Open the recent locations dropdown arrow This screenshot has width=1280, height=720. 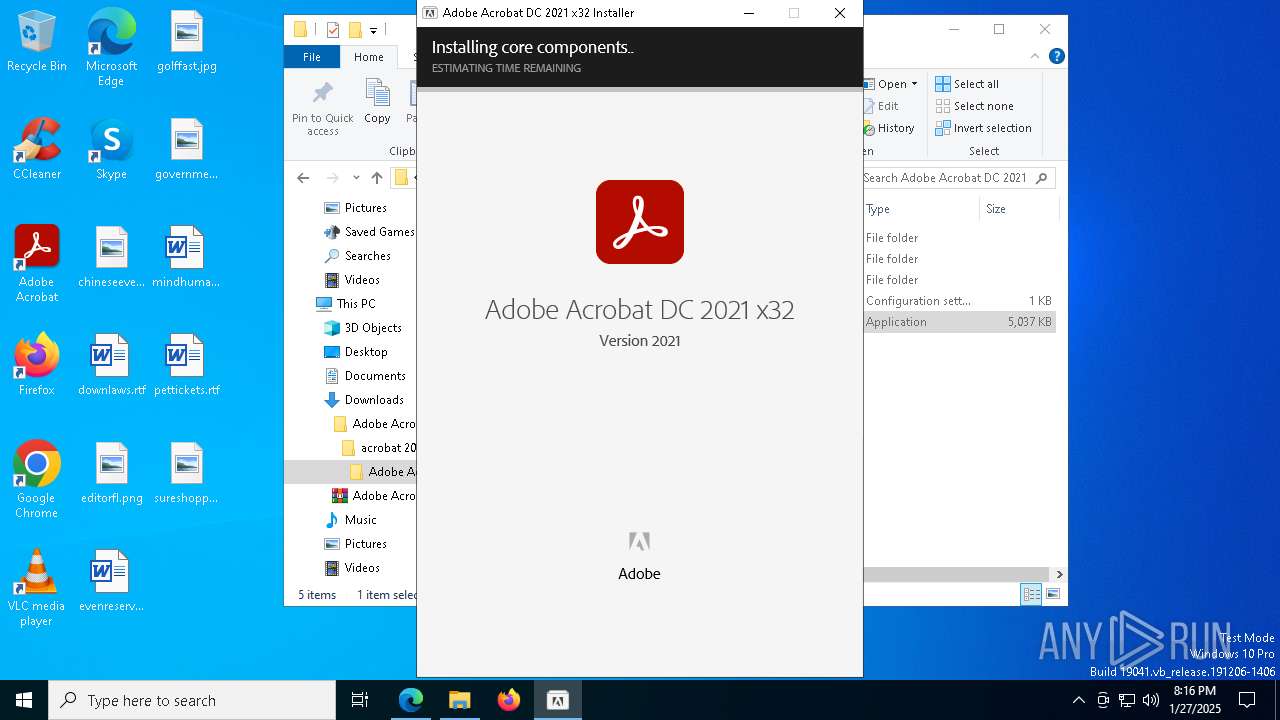pyautogui.click(x=355, y=178)
